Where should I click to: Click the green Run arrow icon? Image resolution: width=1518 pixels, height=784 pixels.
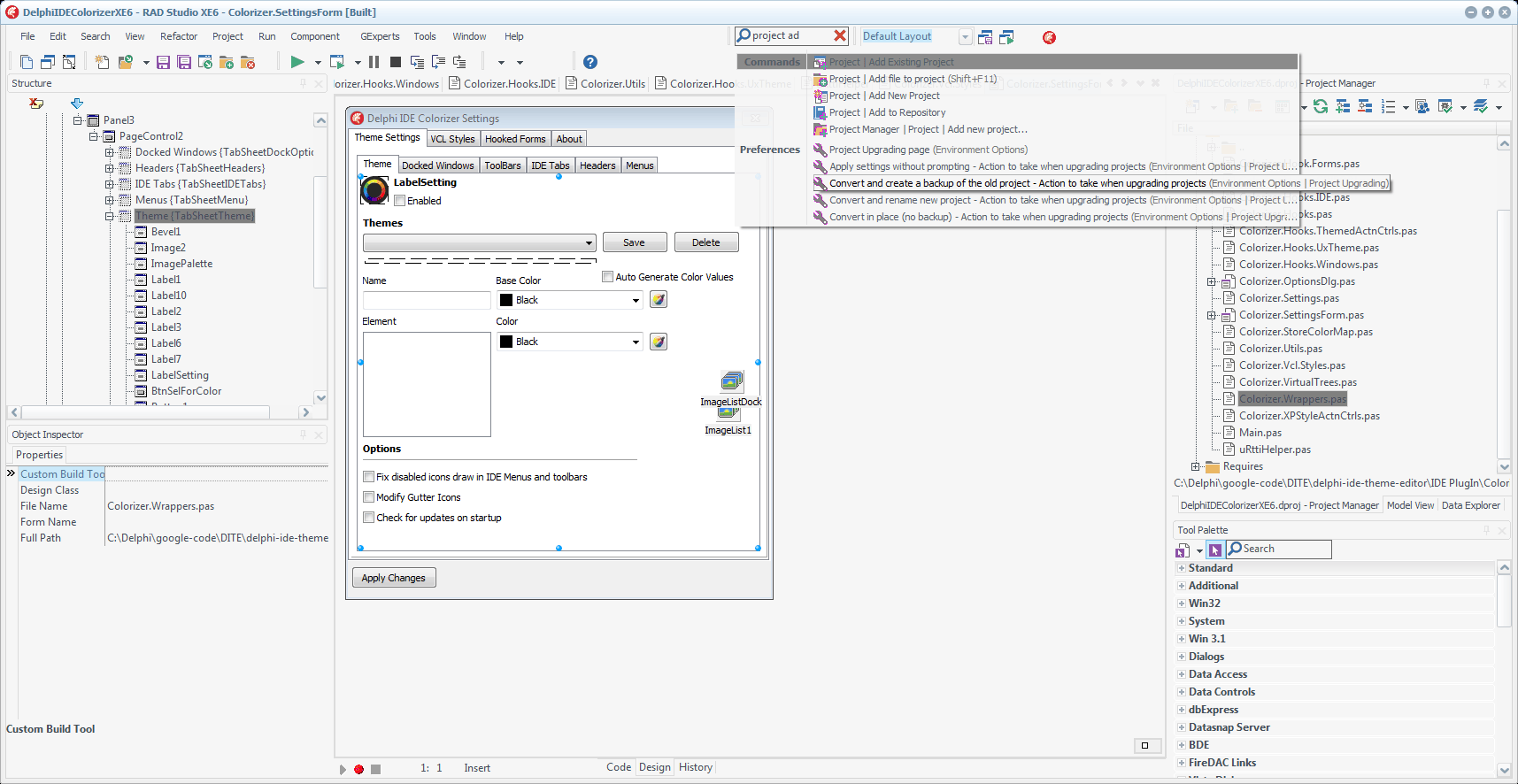(x=297, y=62)
